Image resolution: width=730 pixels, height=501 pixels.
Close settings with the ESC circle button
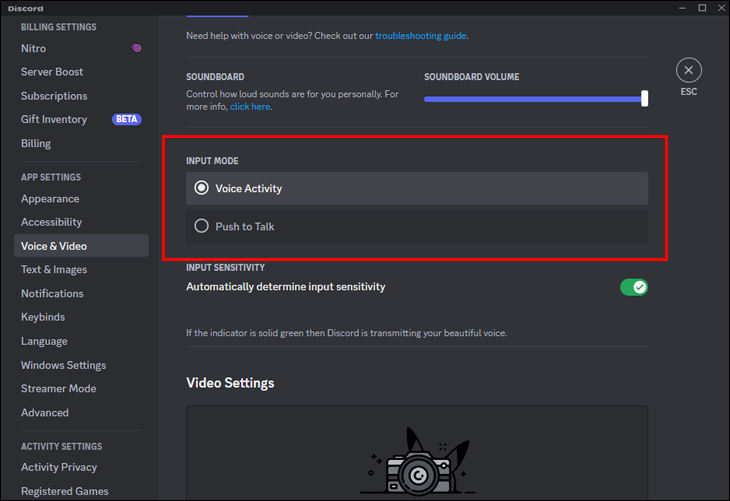click(x=689, y=70)
